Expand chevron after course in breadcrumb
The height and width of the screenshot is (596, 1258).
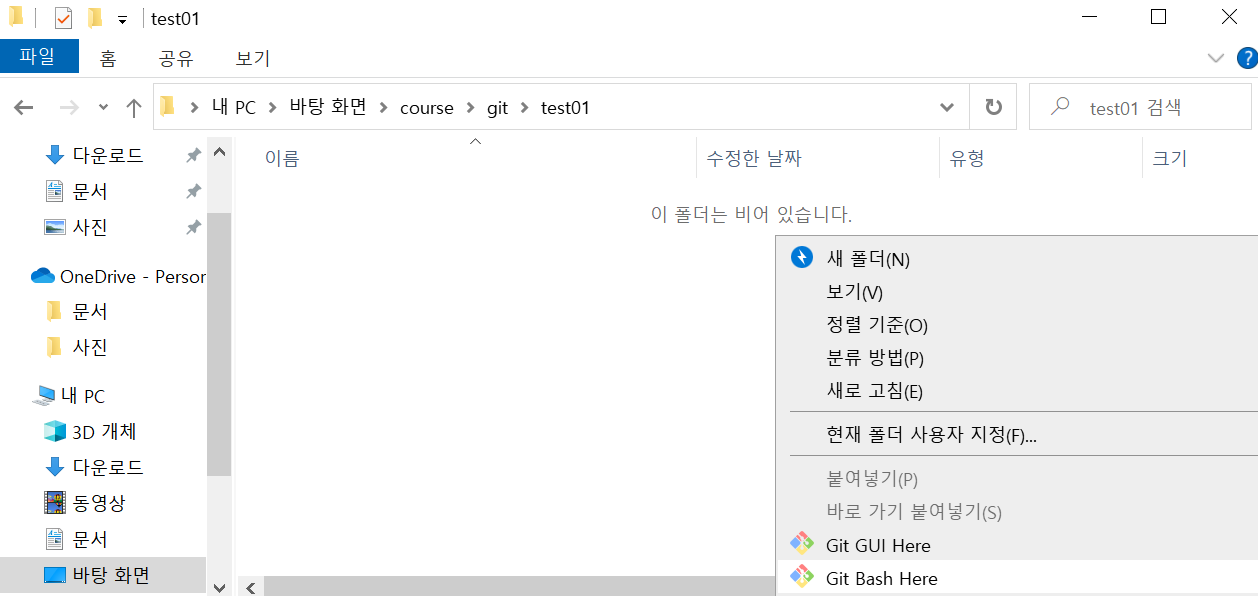point(470,107)
